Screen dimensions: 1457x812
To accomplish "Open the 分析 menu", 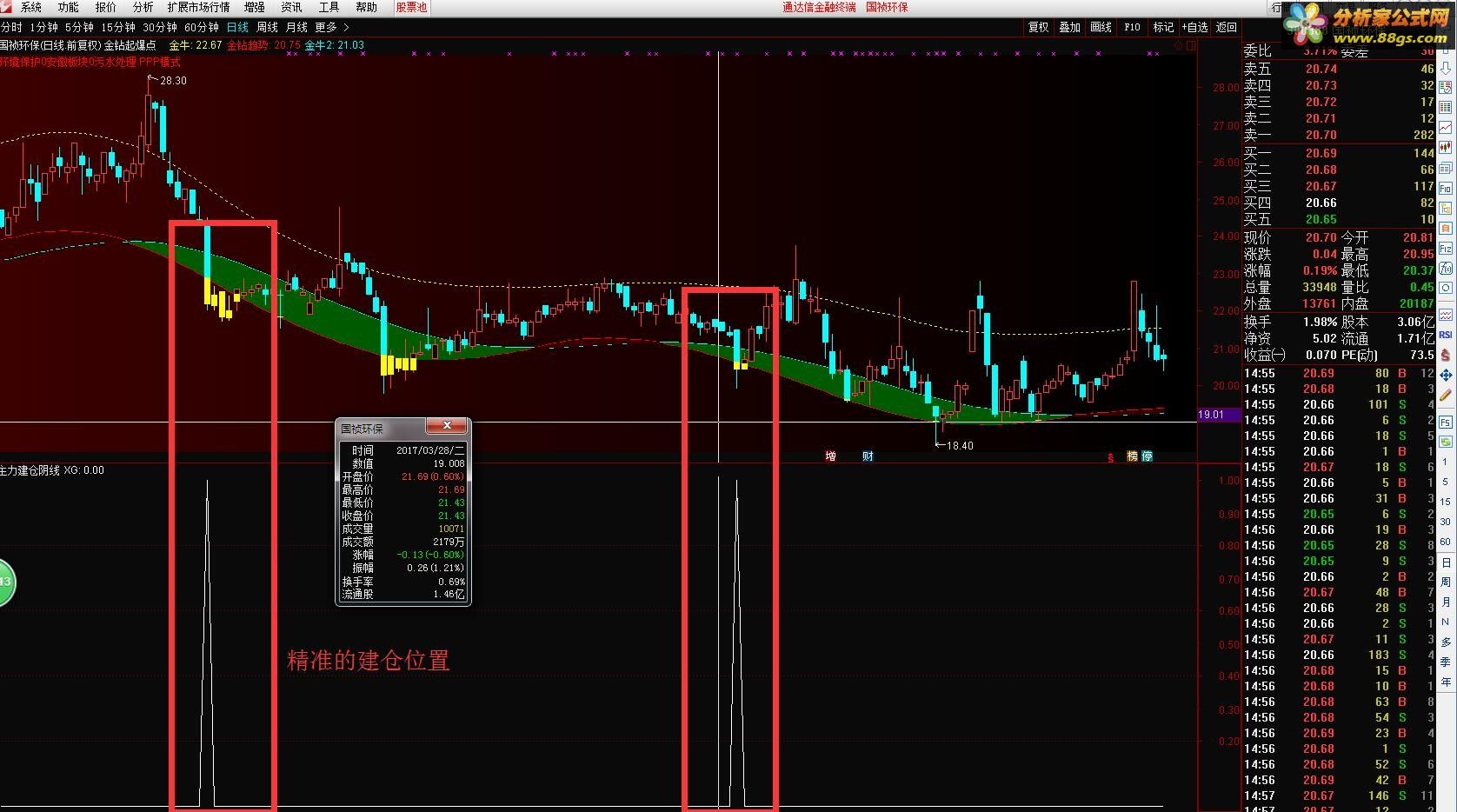I will coord(143,7).
